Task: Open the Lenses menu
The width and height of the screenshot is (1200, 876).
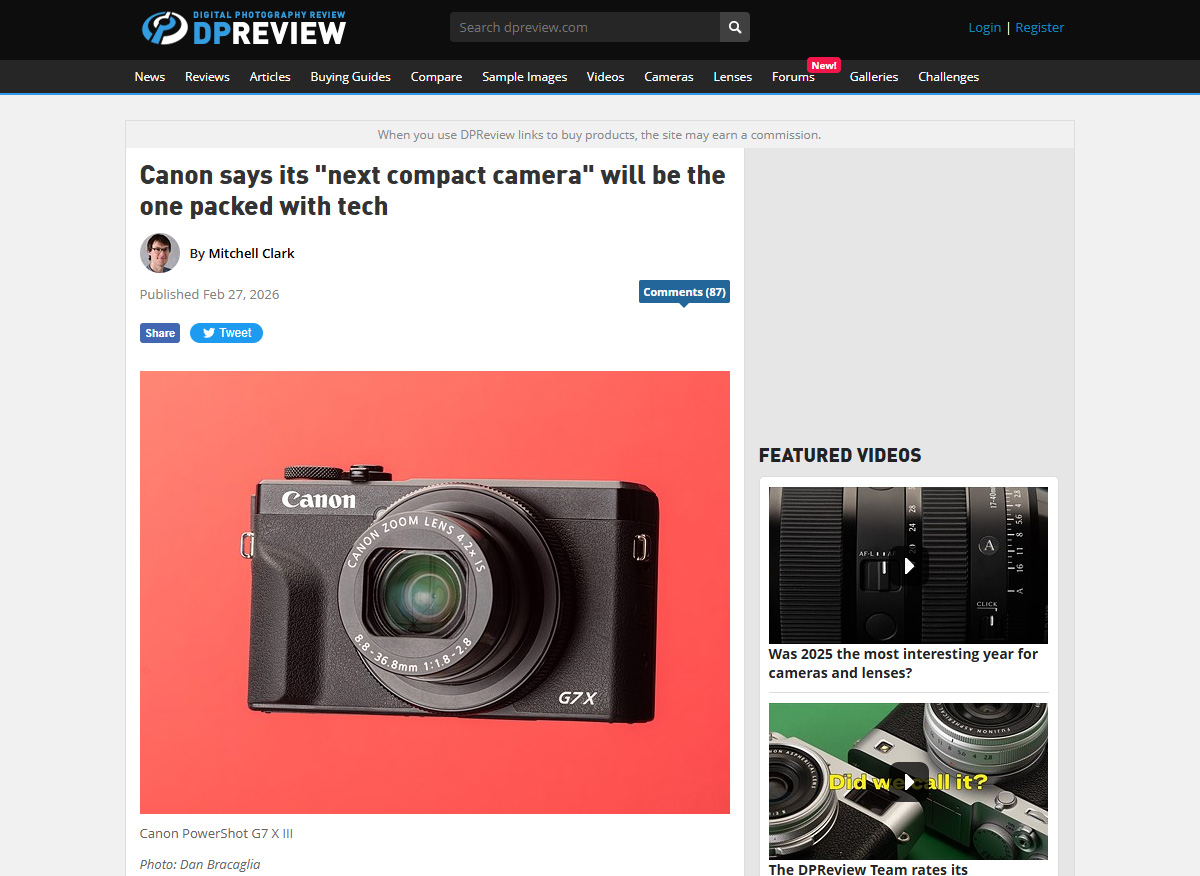Action: click(732, 77)
